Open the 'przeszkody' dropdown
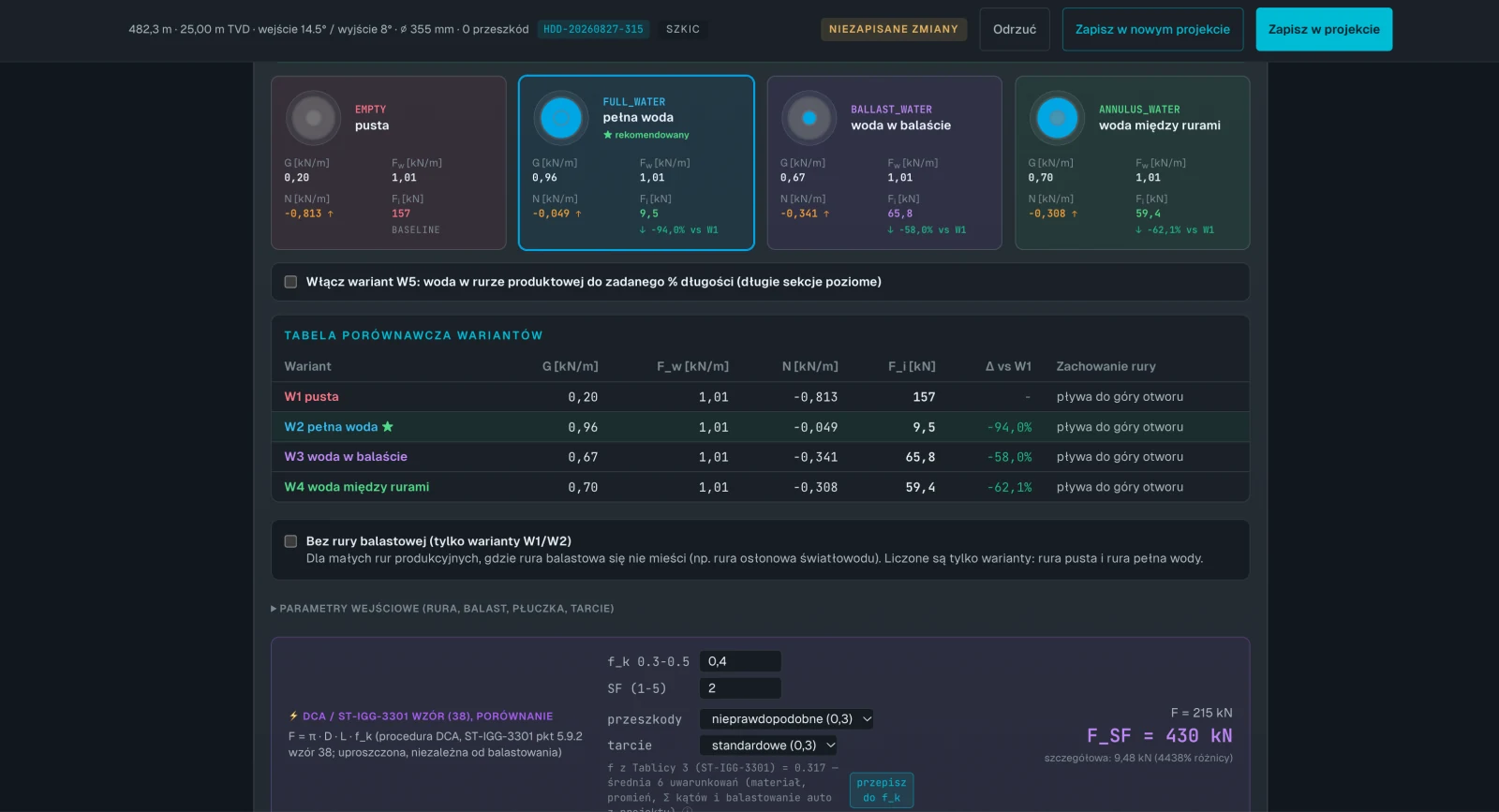Viewport: 1499px width, 812px height. tap(787, 719)
